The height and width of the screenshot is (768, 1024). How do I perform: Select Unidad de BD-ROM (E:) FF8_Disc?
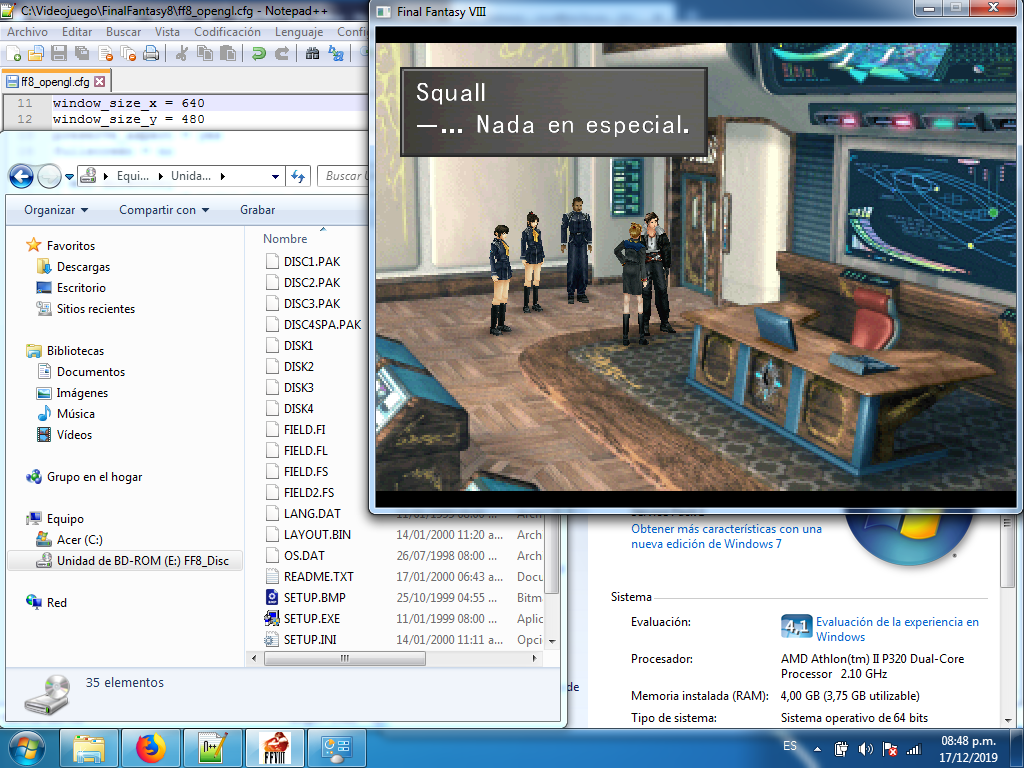click(142, 560)
